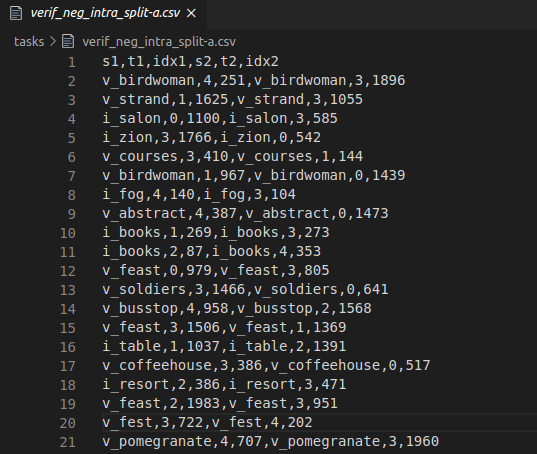Click the breadcrumb chevron after tasks
The width and height of the screenshot is (537, 454).
point(53,42)
